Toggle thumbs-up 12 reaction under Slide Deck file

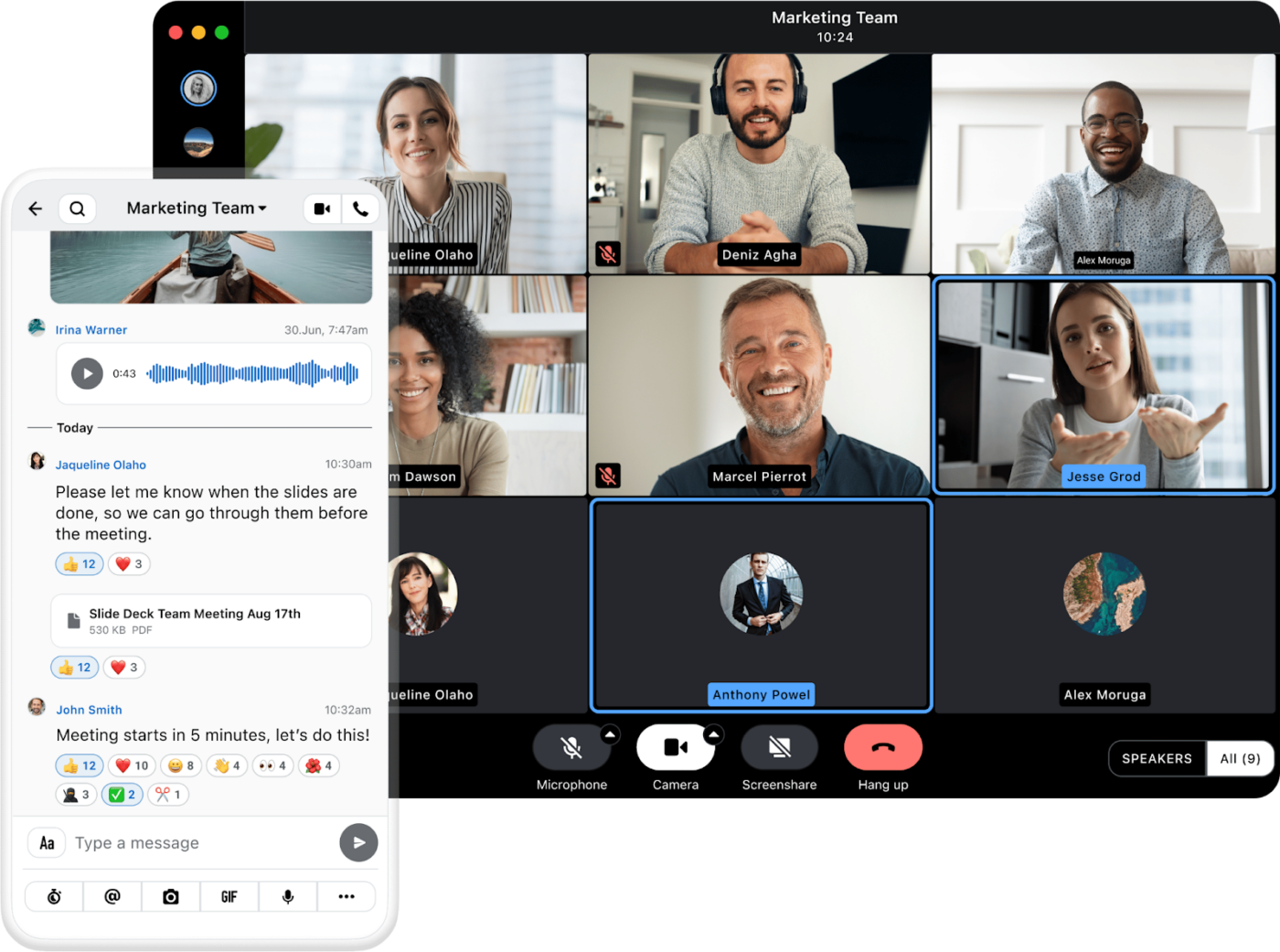(75, 668)
